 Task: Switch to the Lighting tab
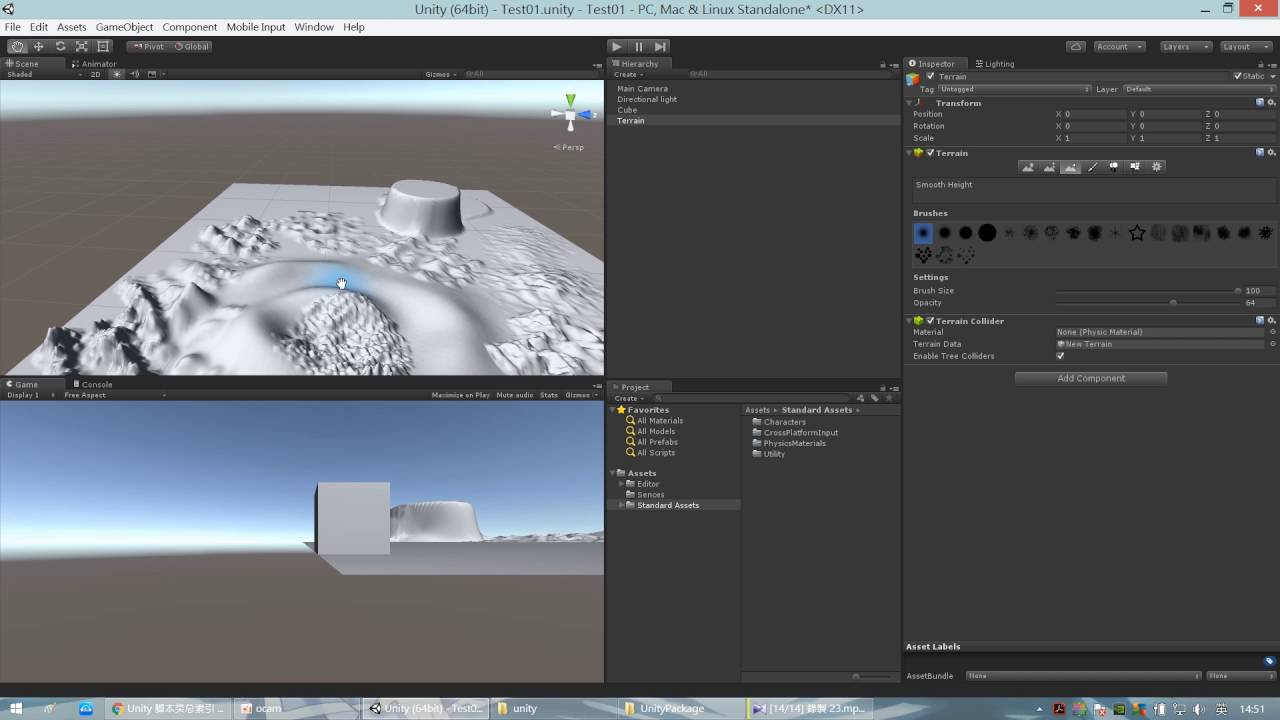[995, 63]
